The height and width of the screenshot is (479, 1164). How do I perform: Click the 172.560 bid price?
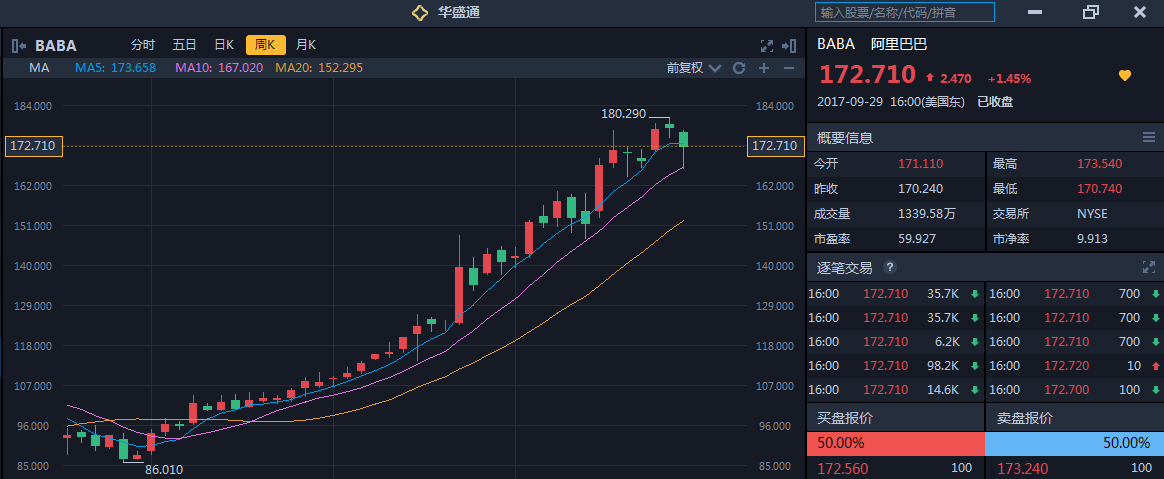pyautogui.click(x=845, y=468)
